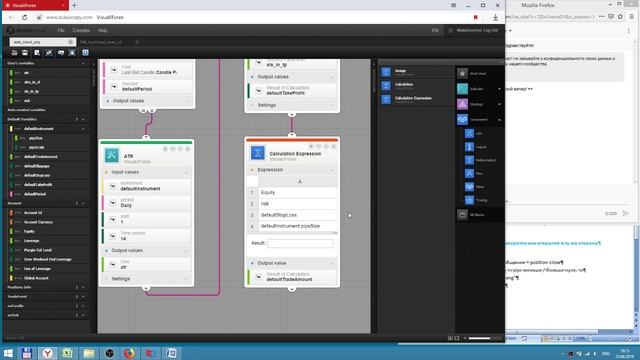Open a new browser tab with plus

[x=74, y=5]
